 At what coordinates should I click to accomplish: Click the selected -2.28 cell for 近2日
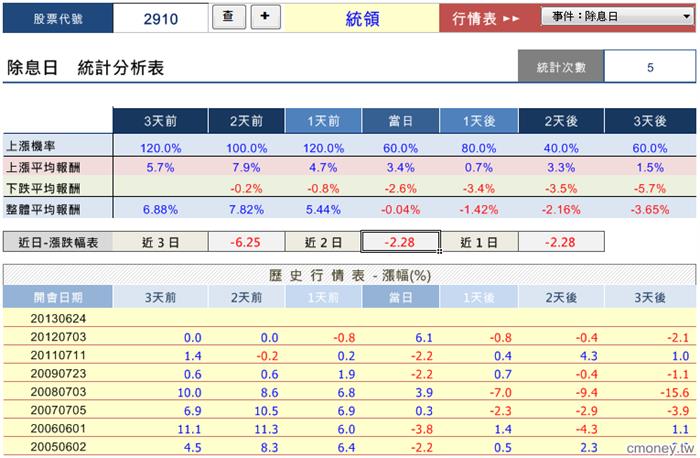tap(400, 242)
